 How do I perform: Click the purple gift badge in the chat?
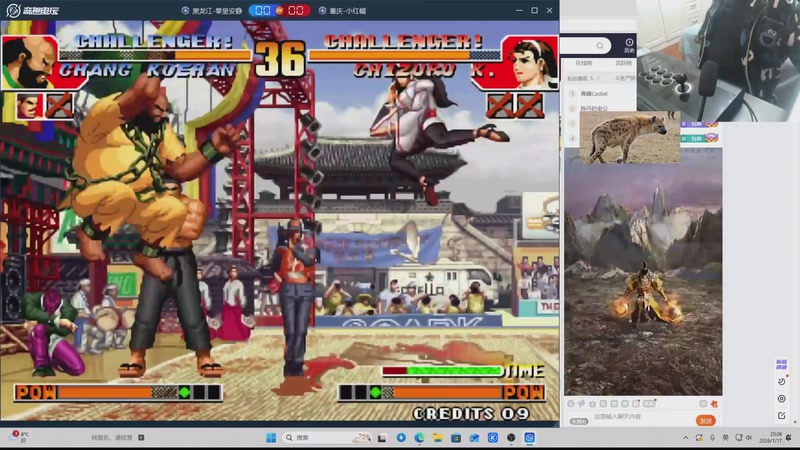tap(701, 124)
